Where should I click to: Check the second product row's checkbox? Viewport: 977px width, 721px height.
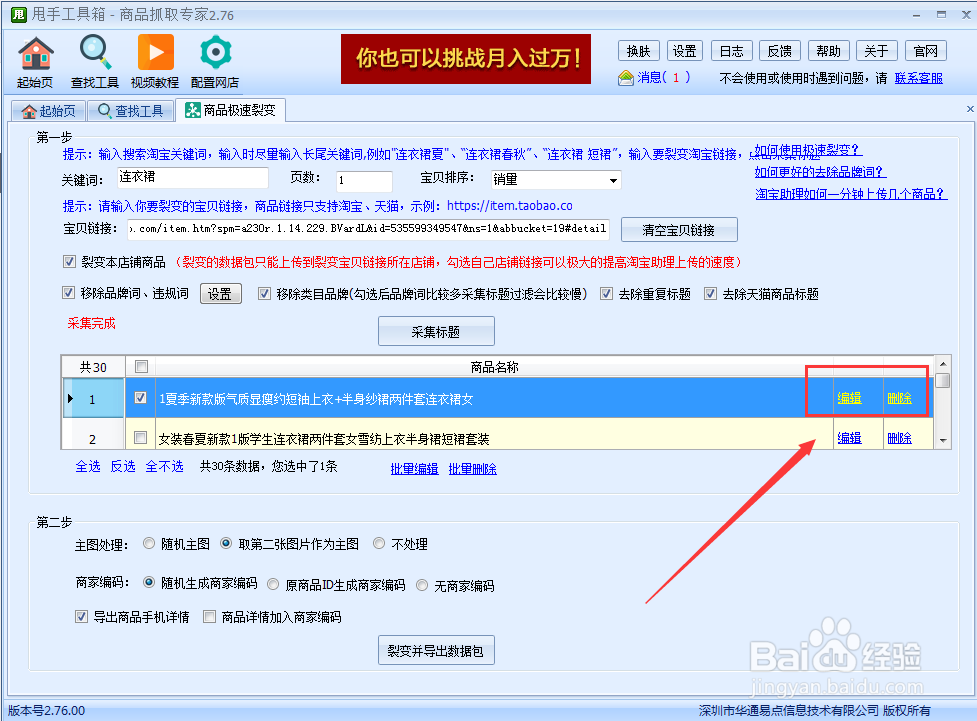[x=140, y=436]
